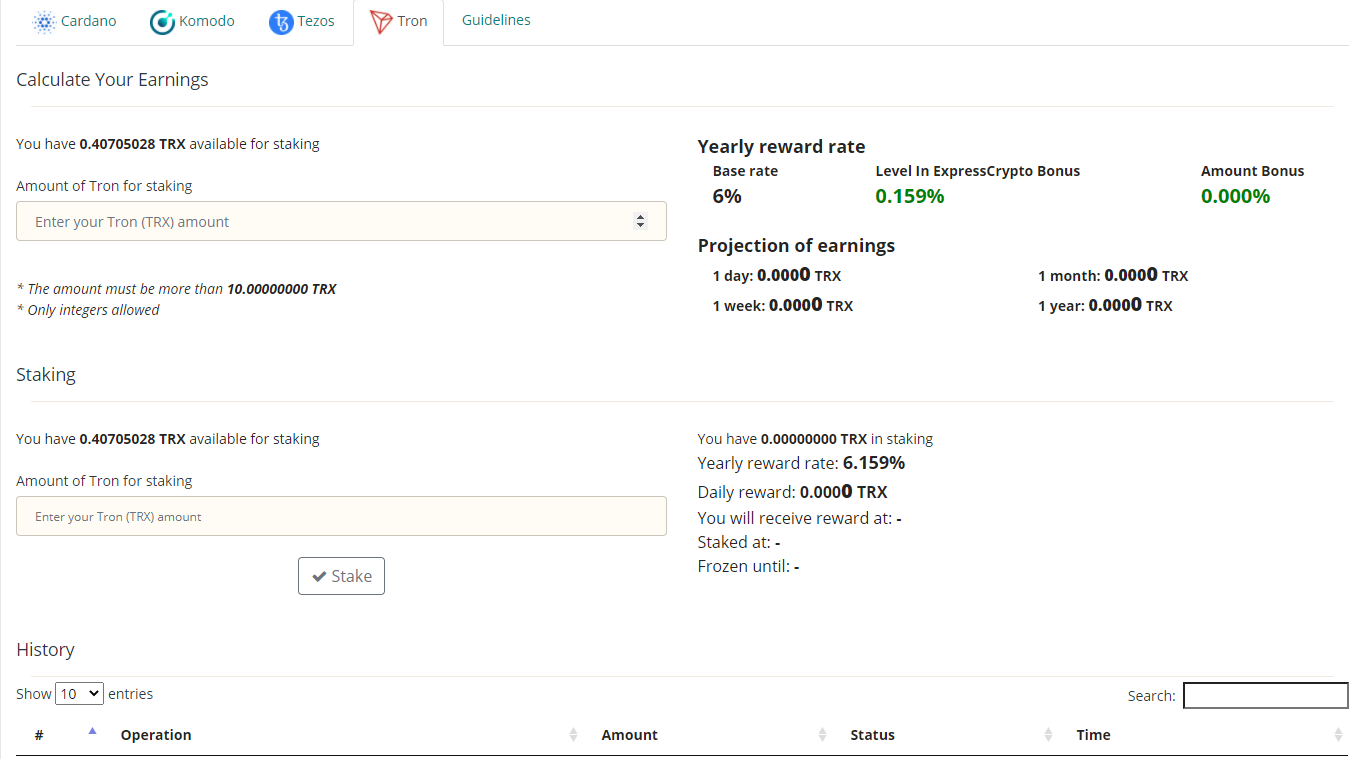Click the Staking section Tron amount field
1364x759 pixels.
tap(341, 516)
